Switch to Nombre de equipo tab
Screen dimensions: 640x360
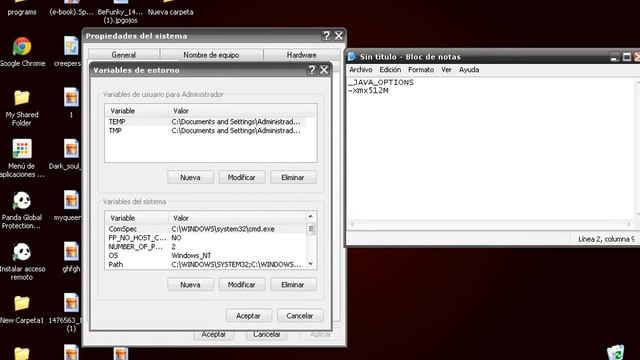coord(211,55)
